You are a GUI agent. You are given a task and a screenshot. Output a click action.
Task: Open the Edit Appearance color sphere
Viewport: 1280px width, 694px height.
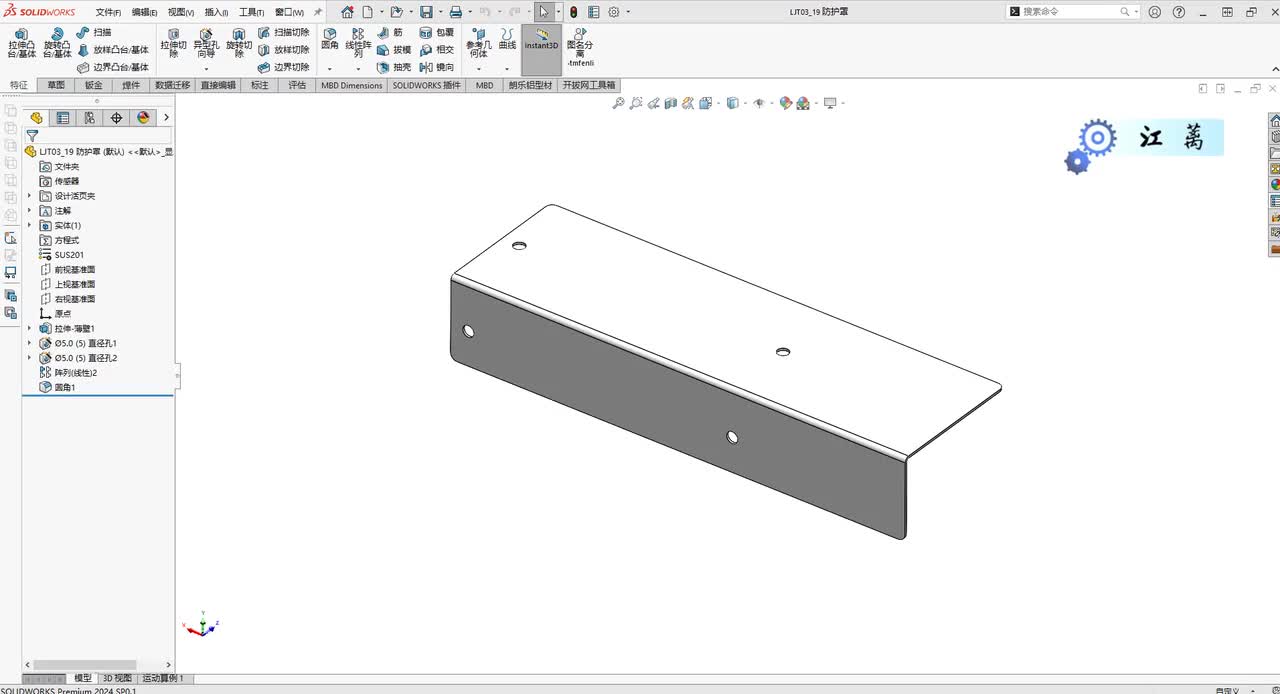[x=786, y=103]
